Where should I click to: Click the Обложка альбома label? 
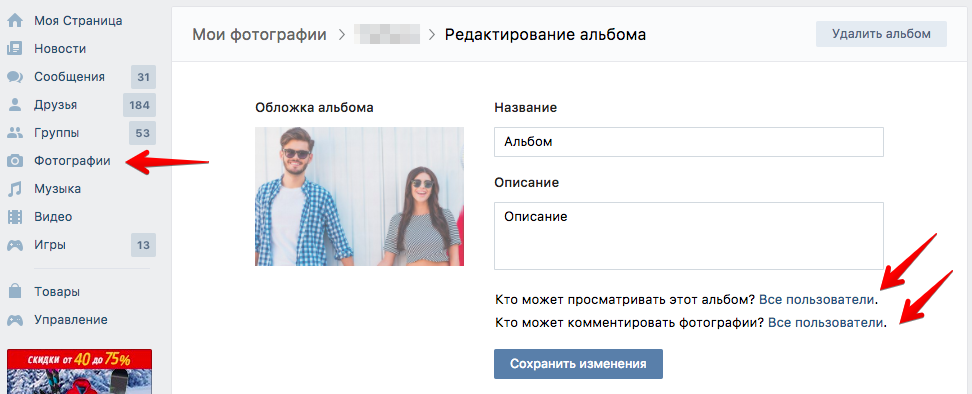(314, 108)
